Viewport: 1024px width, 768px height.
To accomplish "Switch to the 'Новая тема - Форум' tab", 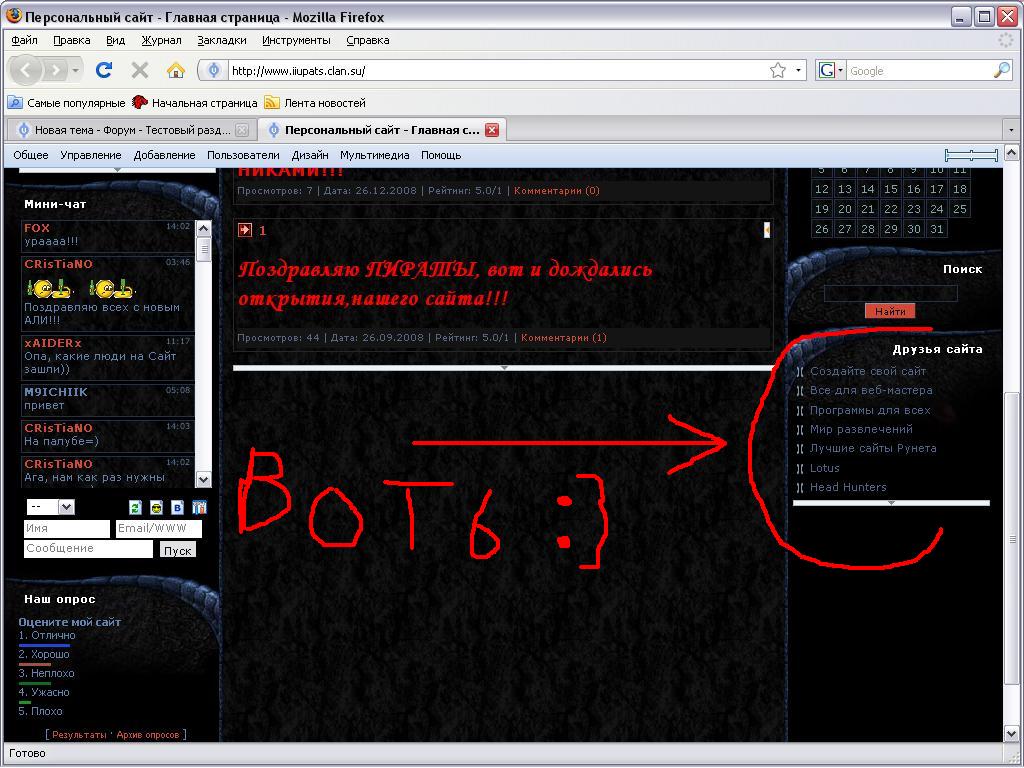I will pyautogui.click(x=130, y=130).
